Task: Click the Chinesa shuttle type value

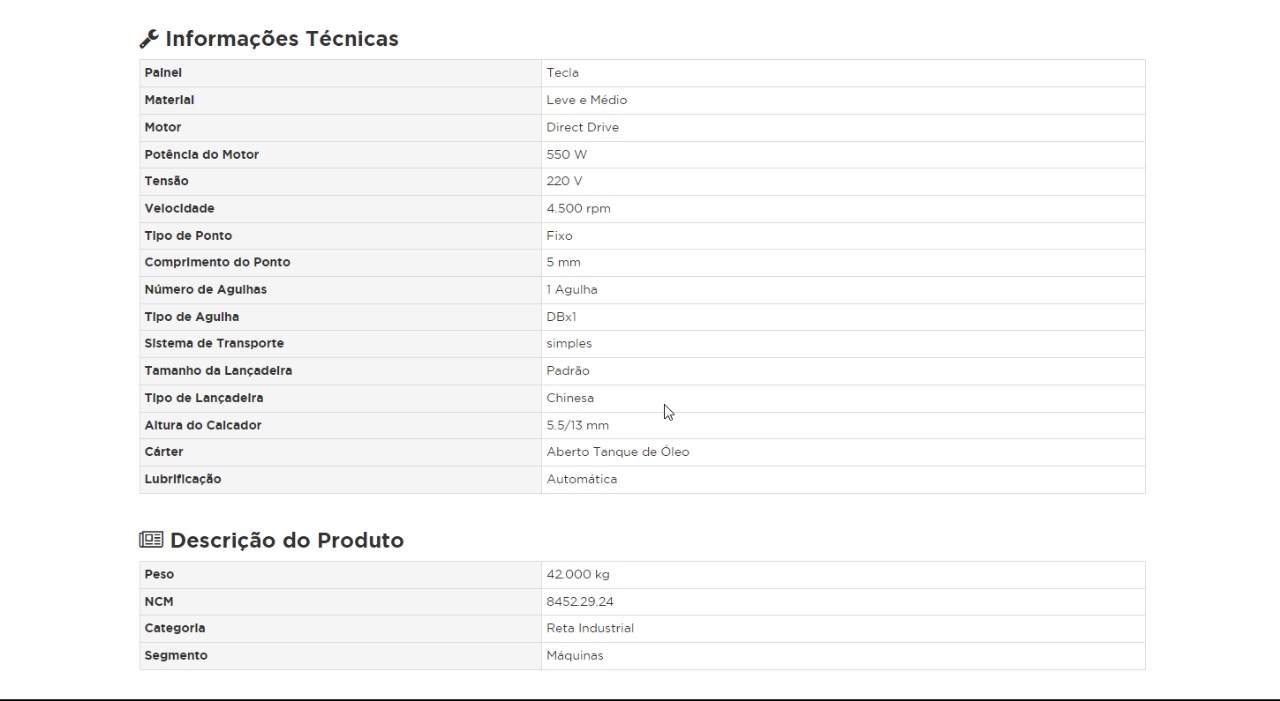Action: point(570,398)
